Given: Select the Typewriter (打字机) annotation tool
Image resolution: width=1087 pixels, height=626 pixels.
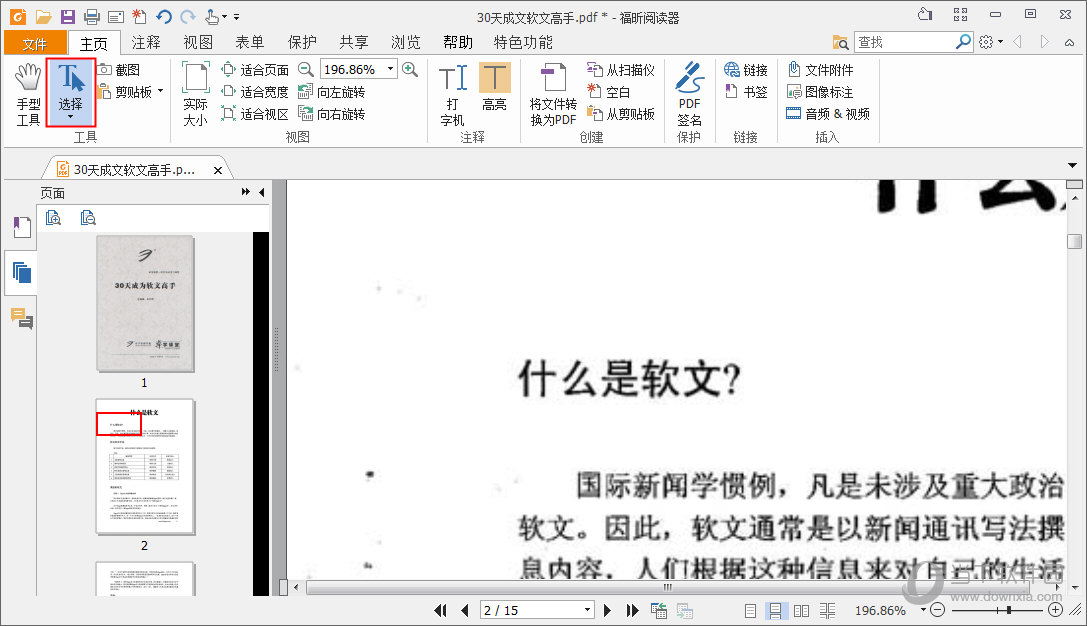Looking at the screenshot, I should click(452, 90).
